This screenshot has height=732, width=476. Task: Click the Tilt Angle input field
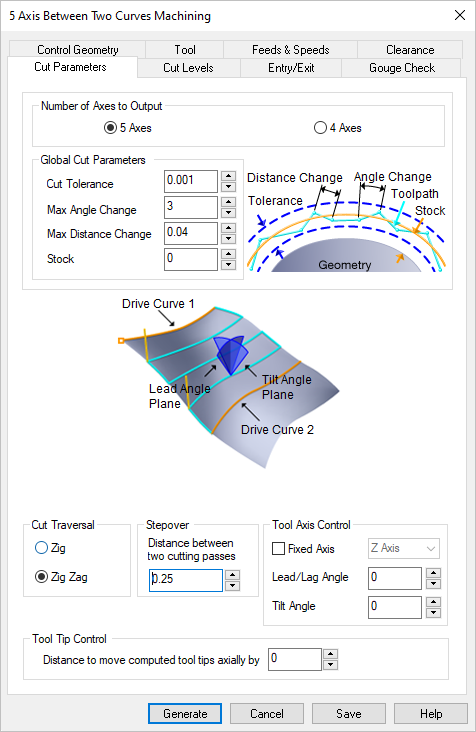(x=395, y=607)
